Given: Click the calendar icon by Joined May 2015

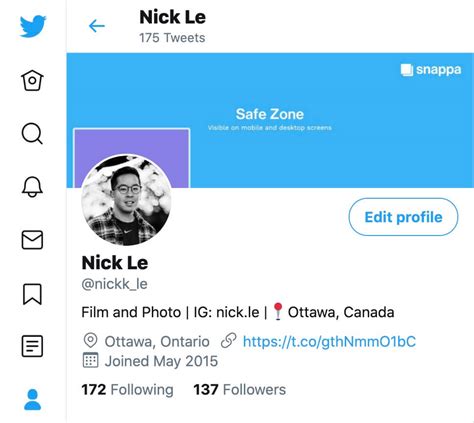Looking at the screenshot, I should click(x=90, y=360).
